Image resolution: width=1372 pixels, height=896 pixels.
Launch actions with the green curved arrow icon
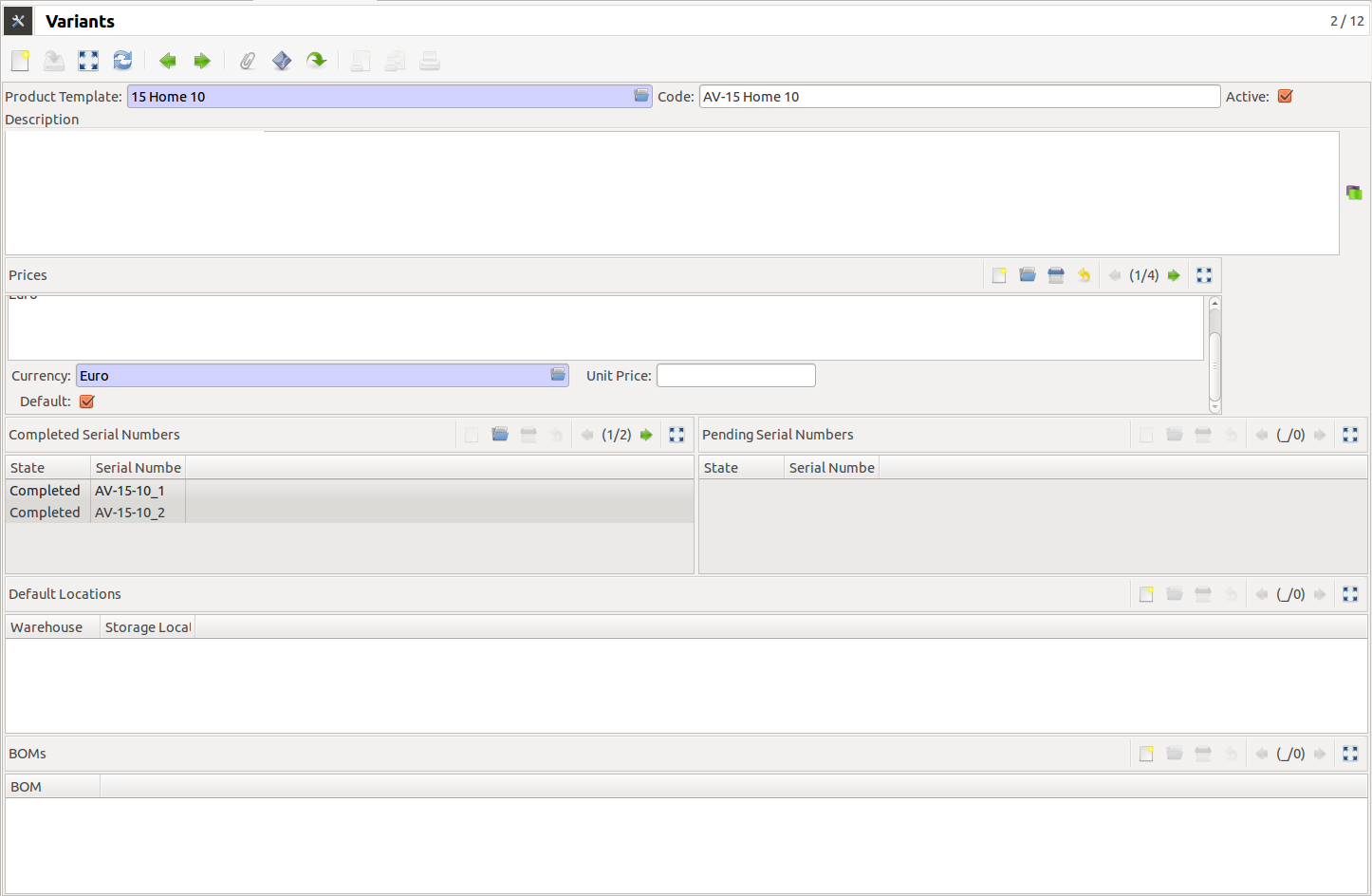(316, 60)
